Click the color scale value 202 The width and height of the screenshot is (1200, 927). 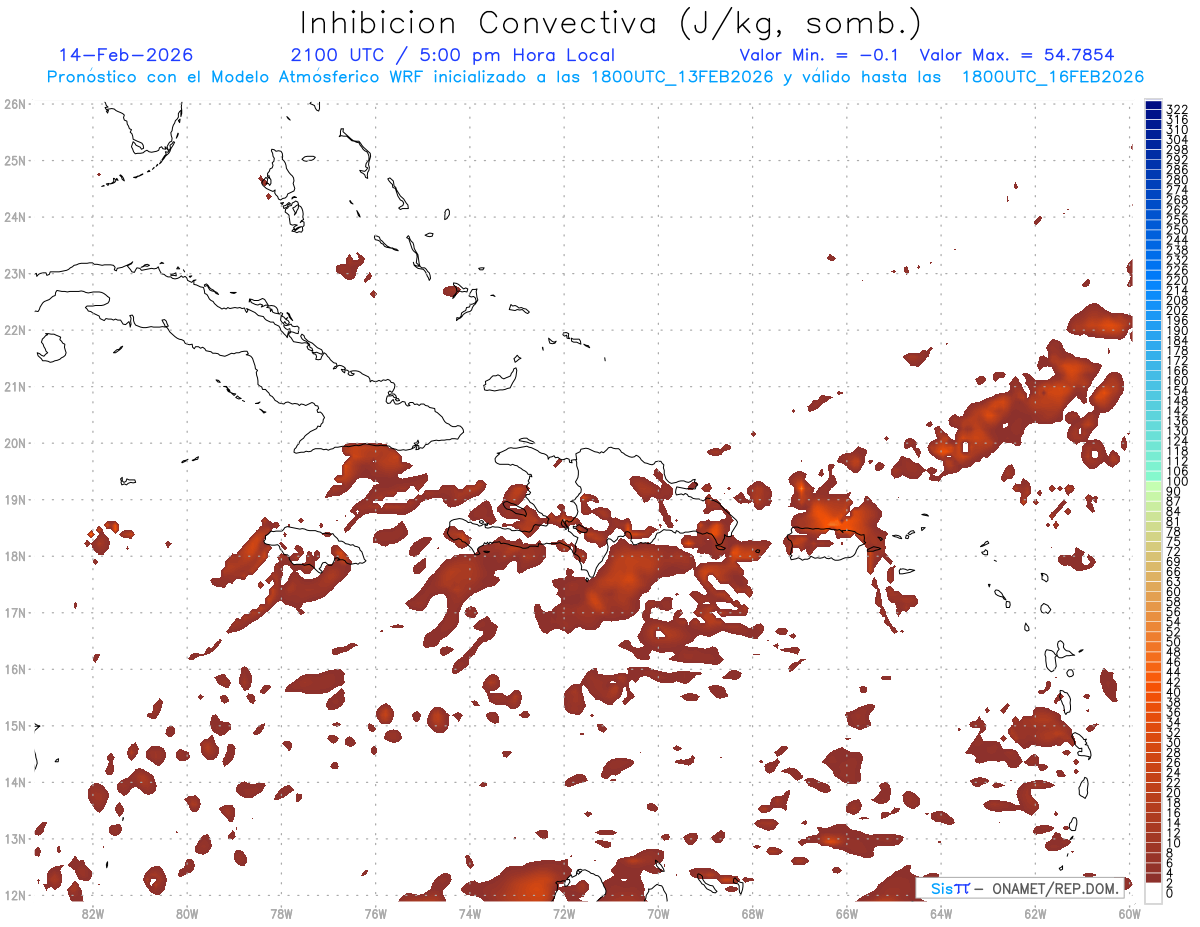point(1177,311)
